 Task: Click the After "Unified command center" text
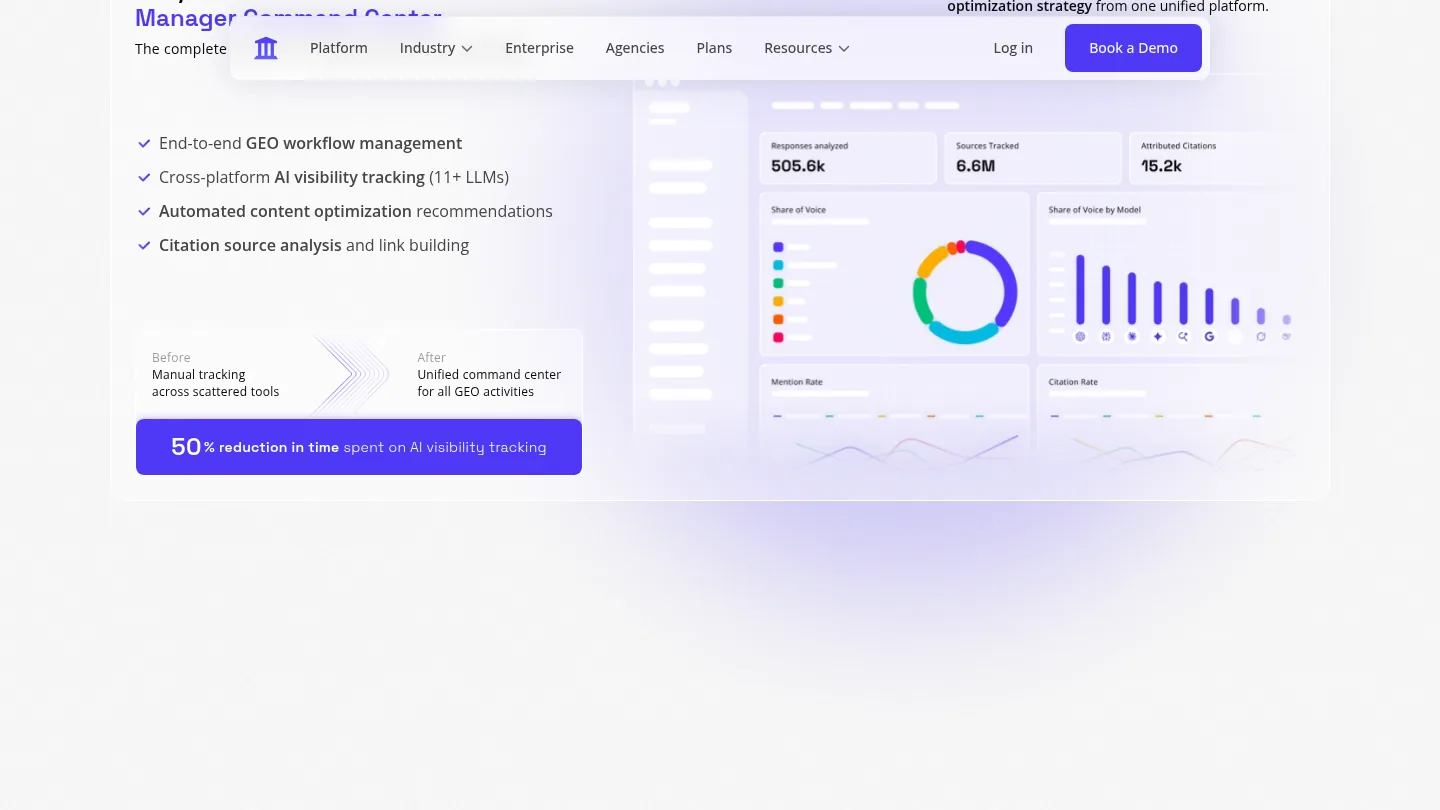click(x=489, y=383)
